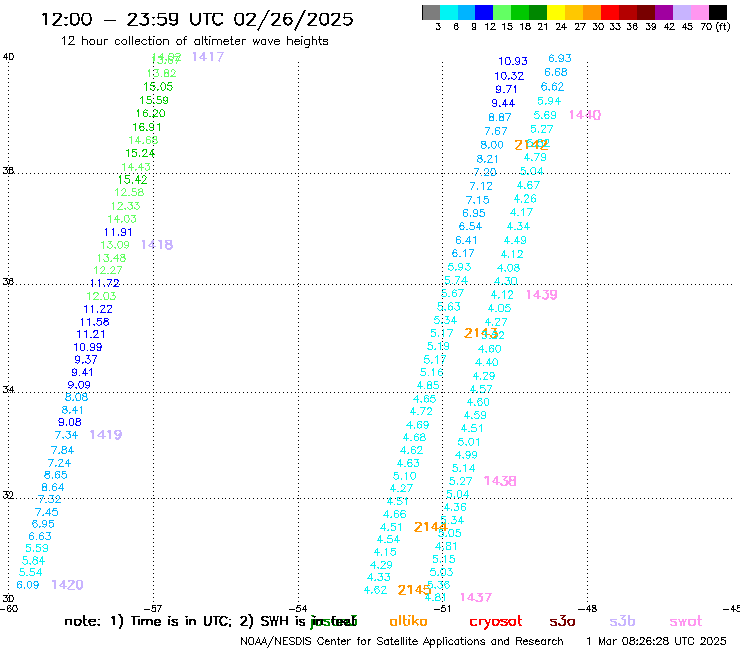Screen dimensions: 740x650
Task: Click the '1 Mar 08:26:28 UTC 2025' timestamp
Action: tap(656, 641)
